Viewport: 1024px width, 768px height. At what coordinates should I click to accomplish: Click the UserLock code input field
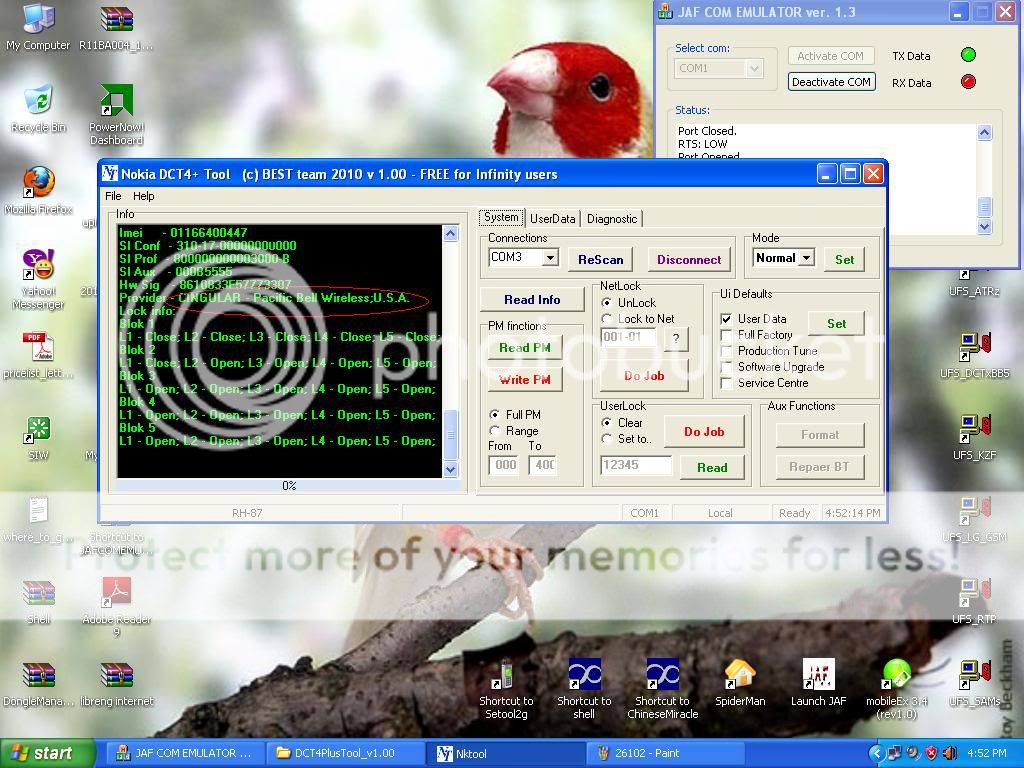635,465
